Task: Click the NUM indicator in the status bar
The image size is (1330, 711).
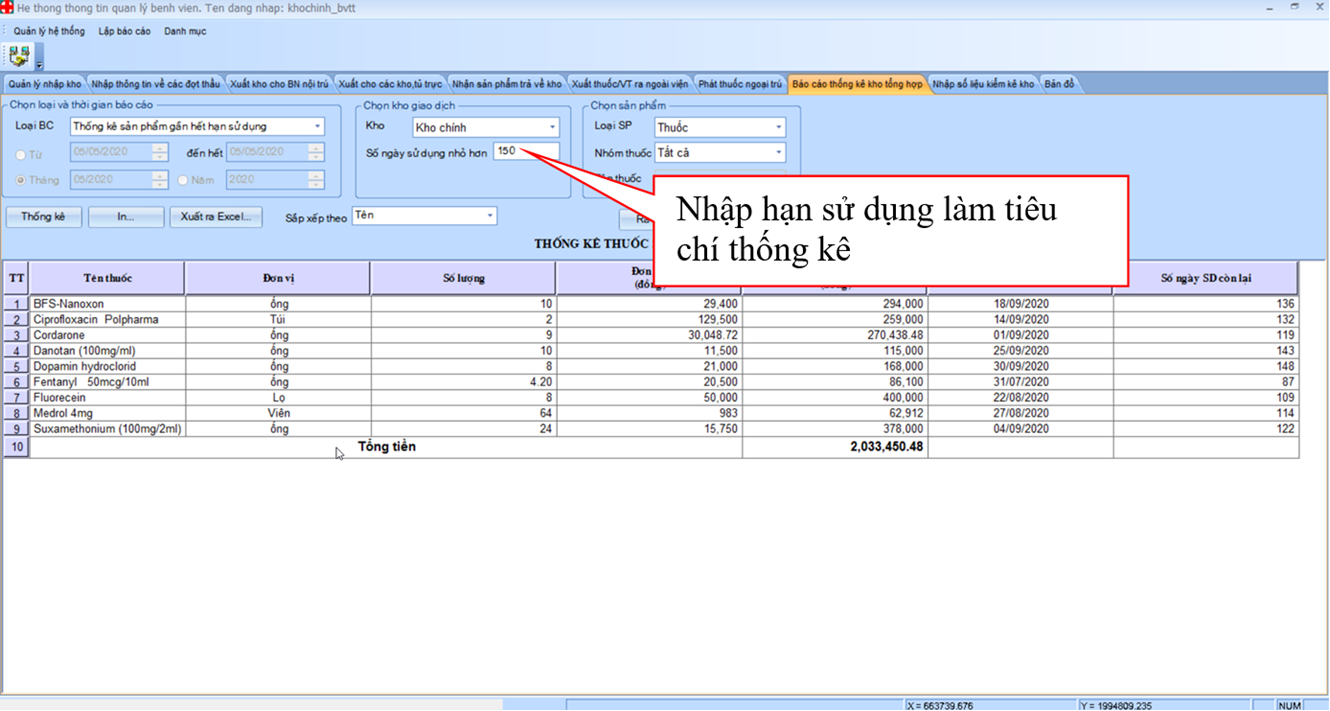Action: (1289, 705)
